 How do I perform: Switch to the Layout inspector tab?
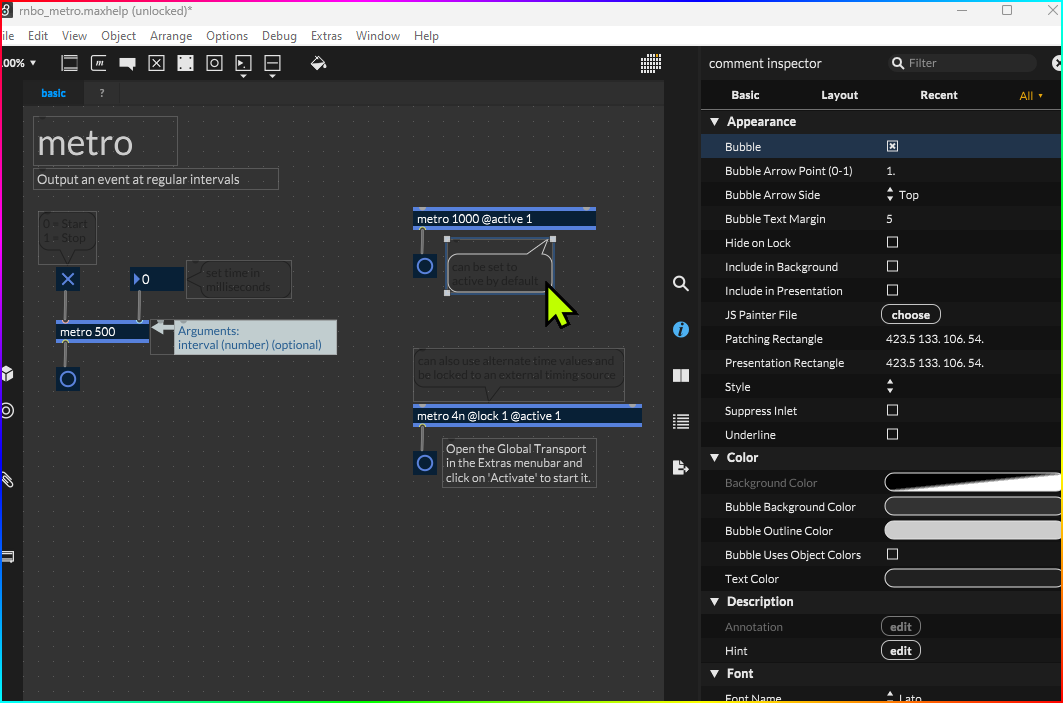839,96
